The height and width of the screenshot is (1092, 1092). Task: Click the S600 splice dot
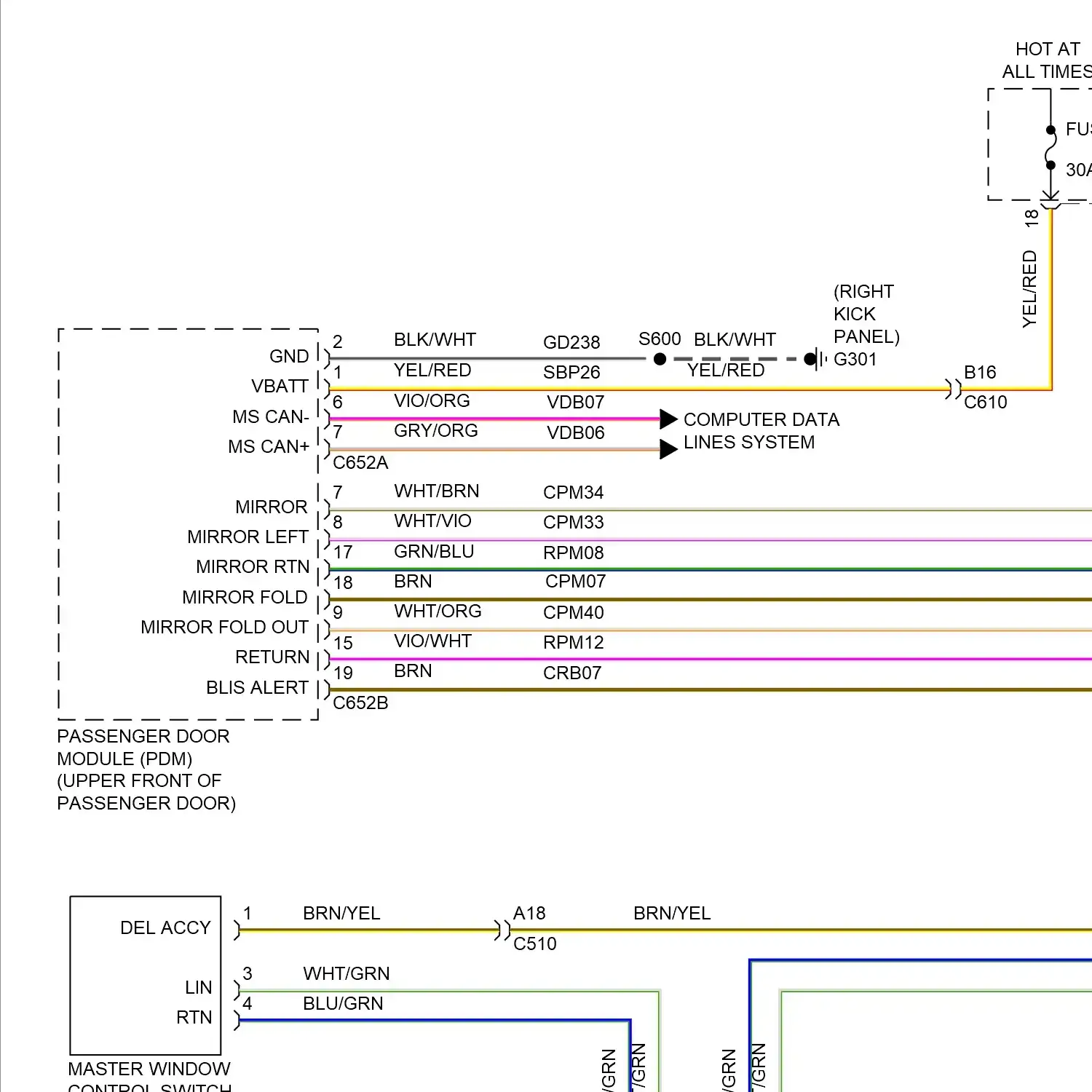[660, 359]
